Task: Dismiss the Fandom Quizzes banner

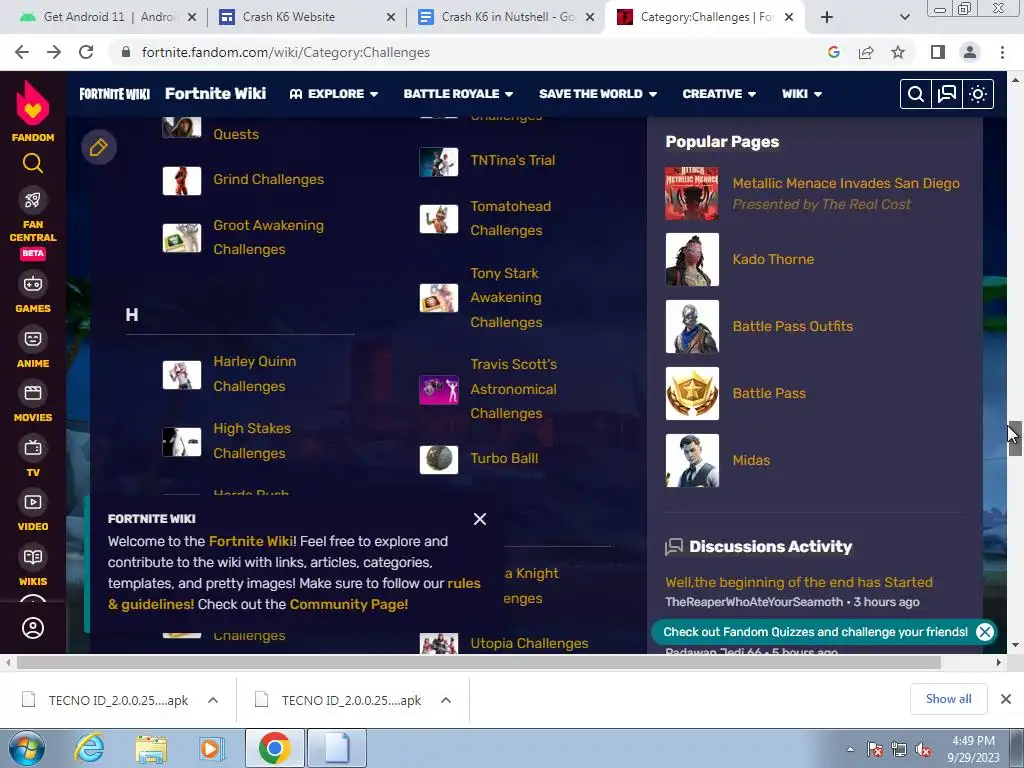Action: click(x=985, y=632)
